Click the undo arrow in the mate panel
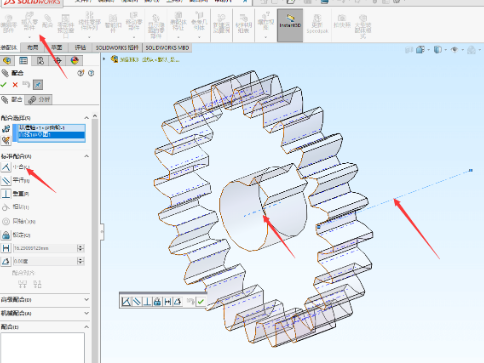484x363 pixels. pos(26,85)
